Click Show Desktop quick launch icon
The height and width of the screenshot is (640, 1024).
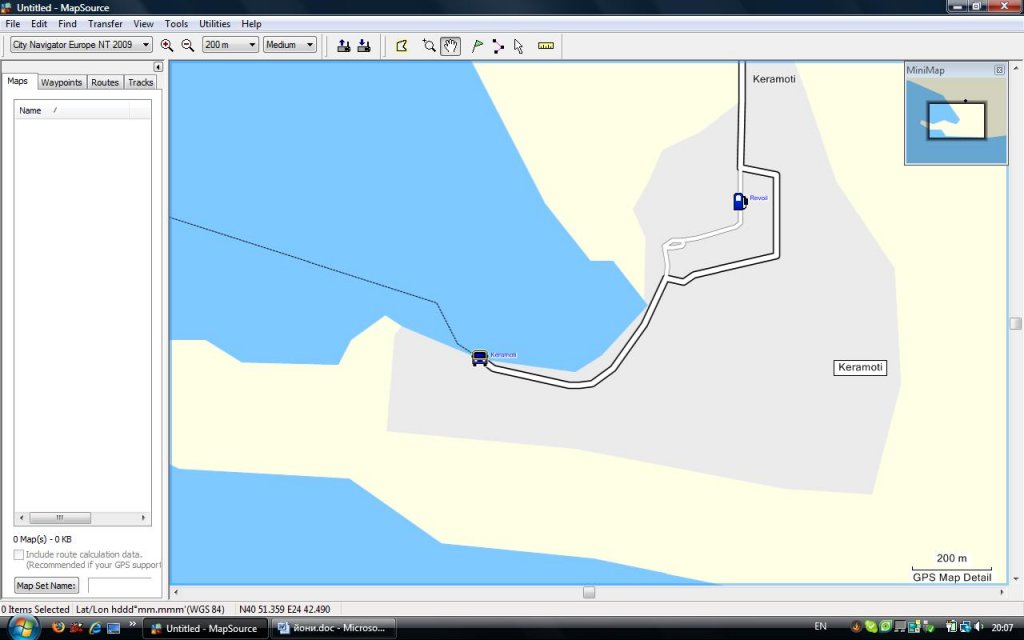114,628
